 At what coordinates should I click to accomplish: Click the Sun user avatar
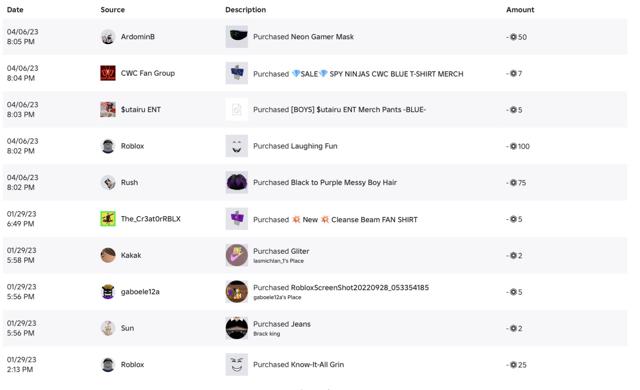pyautogui.click(x=108, y=328)
